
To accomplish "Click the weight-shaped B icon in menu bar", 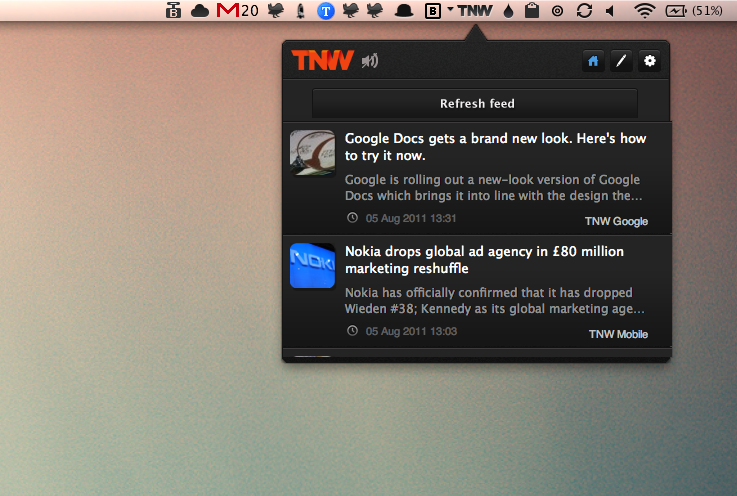I will 173,10.
